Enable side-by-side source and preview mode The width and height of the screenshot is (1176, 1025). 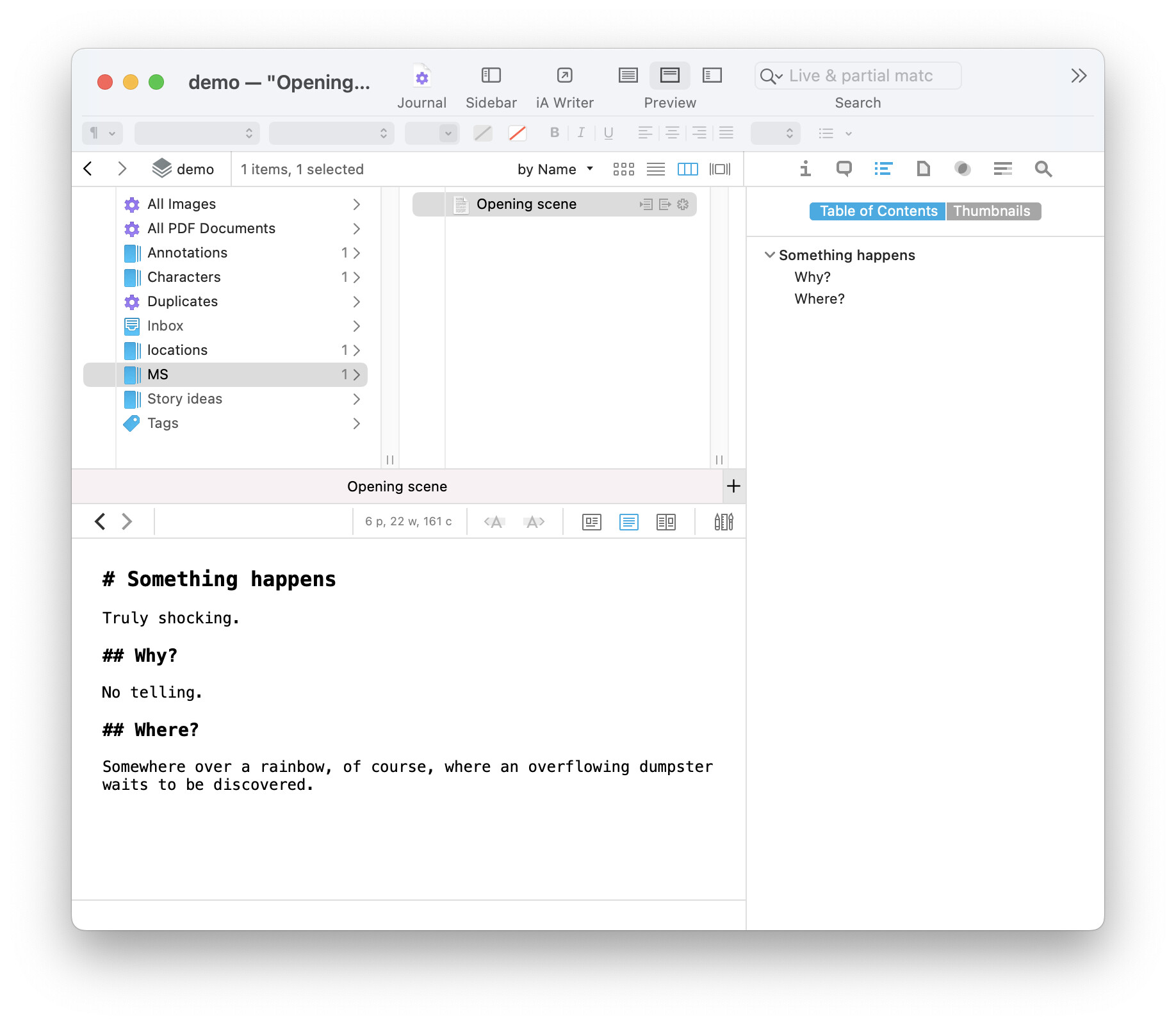(666, 522)
